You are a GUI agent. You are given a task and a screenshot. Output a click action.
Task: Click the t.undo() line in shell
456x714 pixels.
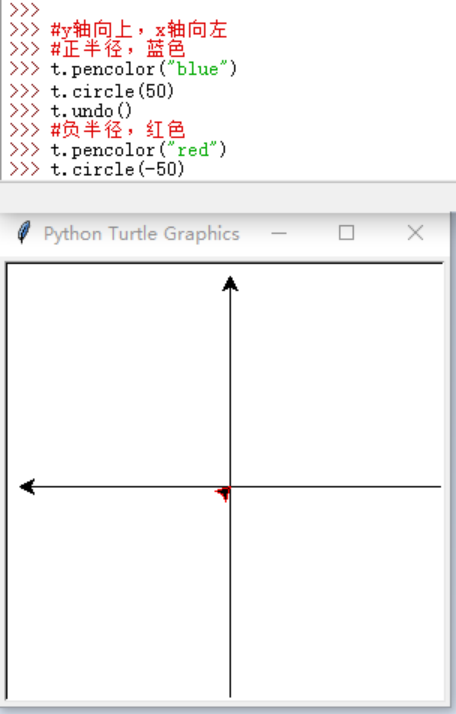[x=91, y=111]
